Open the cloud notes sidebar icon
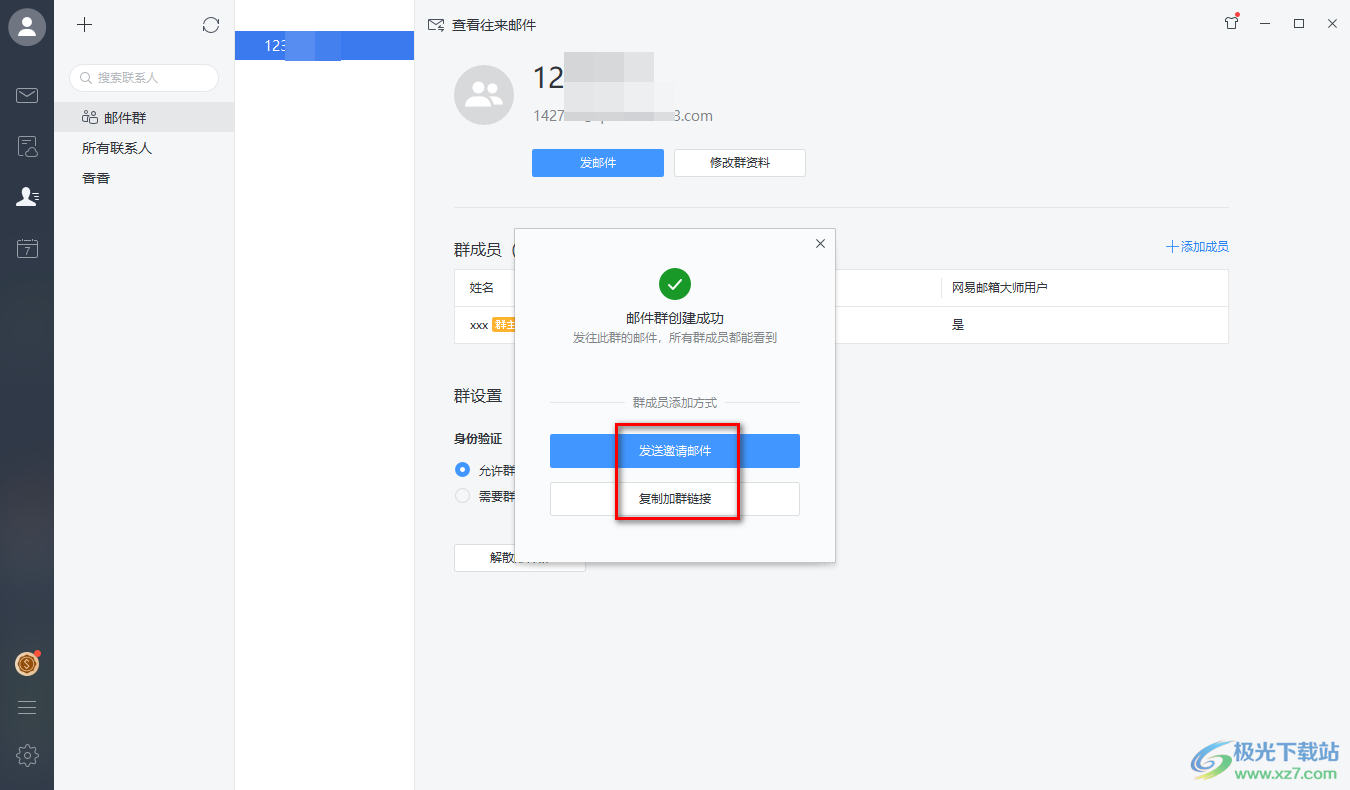 pos(27,147)
